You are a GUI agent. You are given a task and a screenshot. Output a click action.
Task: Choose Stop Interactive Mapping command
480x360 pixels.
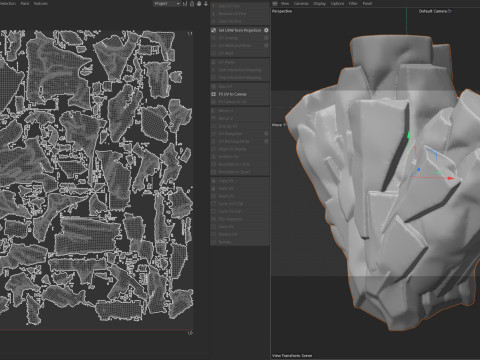[x=240, y=78]
